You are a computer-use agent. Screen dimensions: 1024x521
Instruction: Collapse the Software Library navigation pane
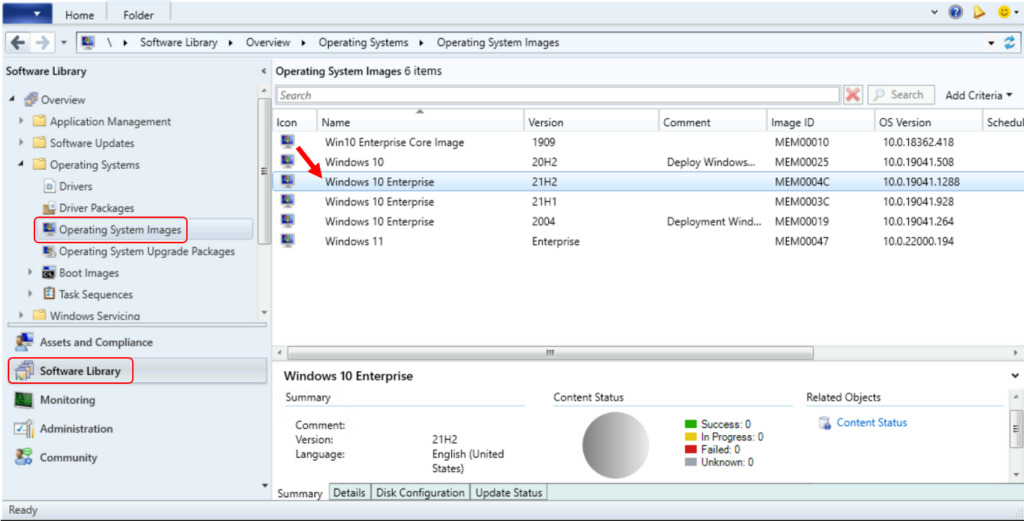click(263, 71)
